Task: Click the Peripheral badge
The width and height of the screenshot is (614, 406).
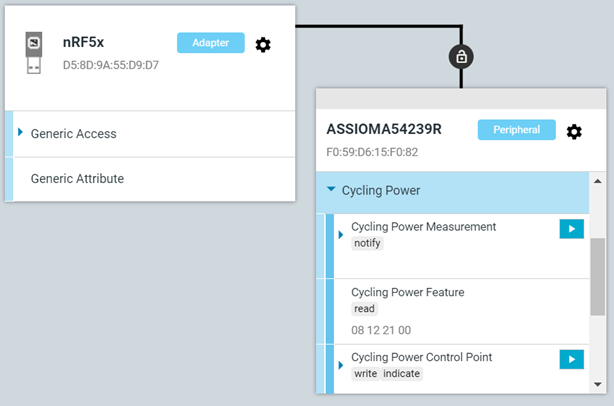Action: coord(516,130)
